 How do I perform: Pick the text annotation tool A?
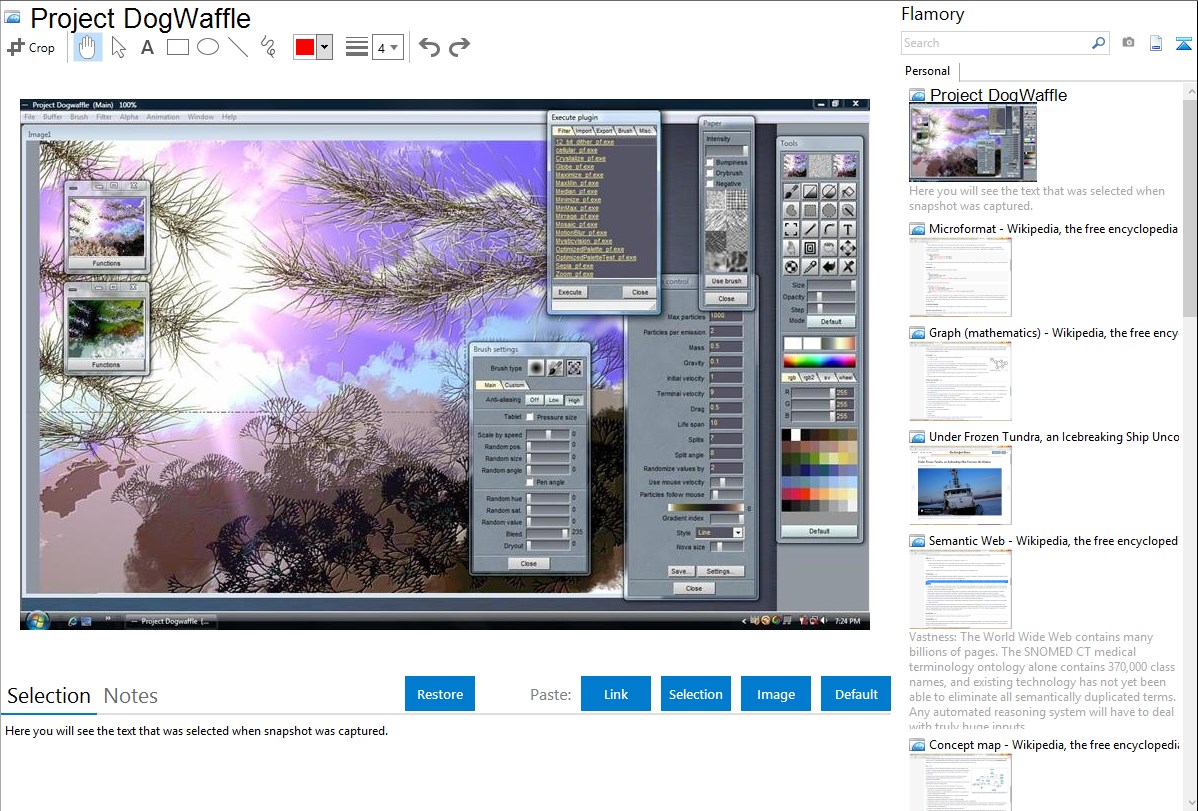[x=147, y=47]
